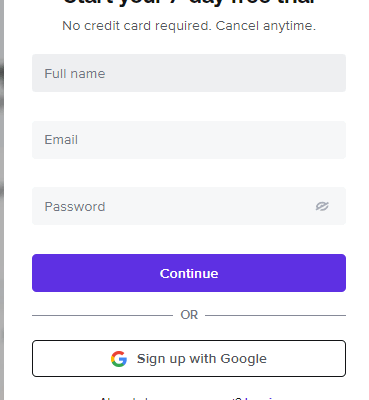Select the Email input field

(189, 140)
